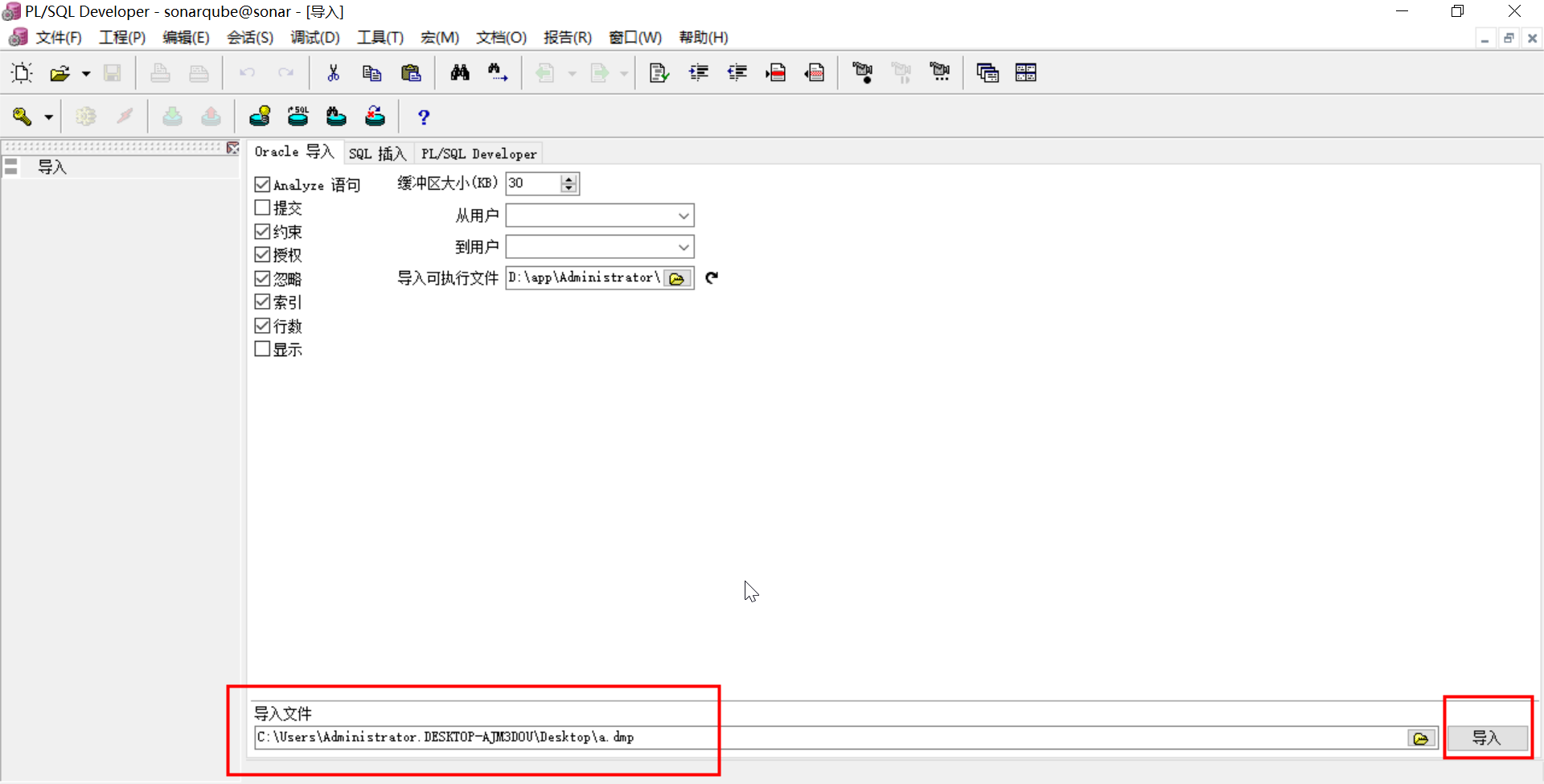Toggle the 忽略 checkbox
This screenshot has width=1544, height=784.
[262, 278]
